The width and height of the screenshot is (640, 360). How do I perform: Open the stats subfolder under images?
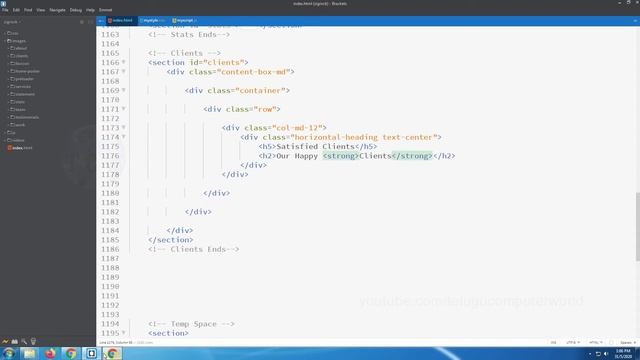[17, 102]
